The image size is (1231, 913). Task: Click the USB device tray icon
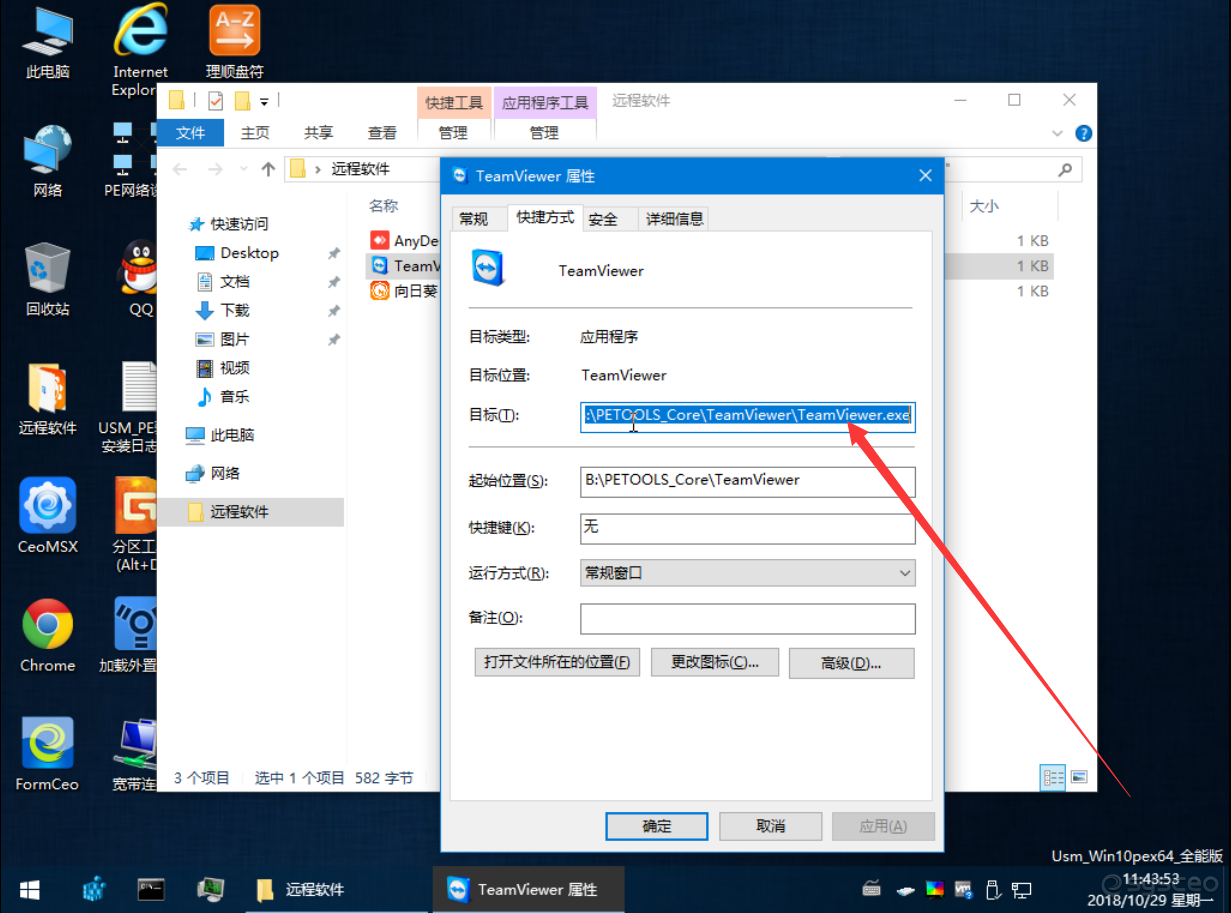pos(993,888)
